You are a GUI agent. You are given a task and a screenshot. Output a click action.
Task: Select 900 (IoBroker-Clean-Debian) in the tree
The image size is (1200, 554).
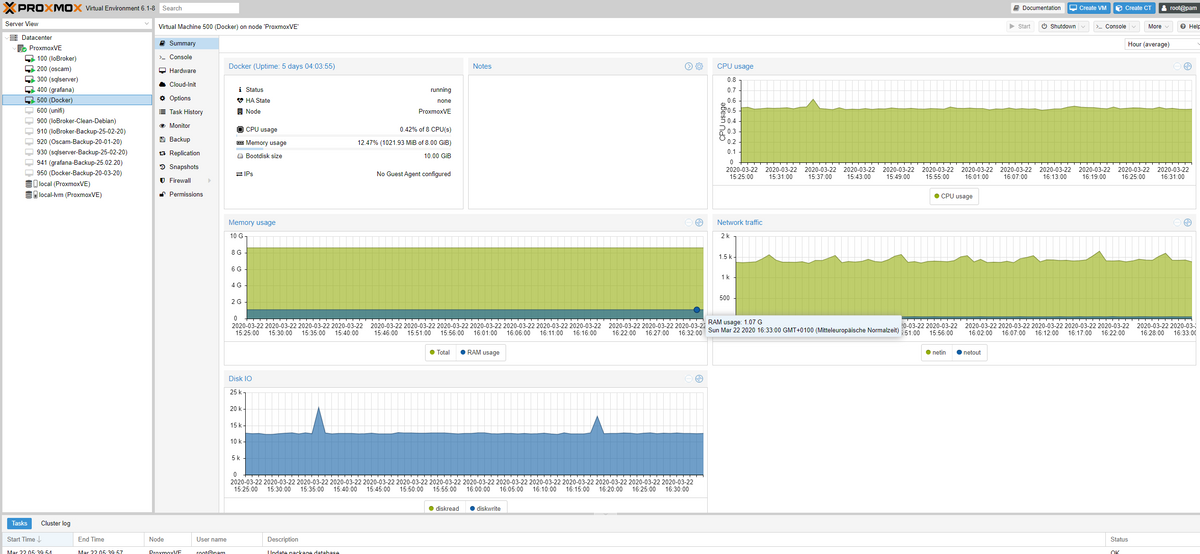[77, 121]
